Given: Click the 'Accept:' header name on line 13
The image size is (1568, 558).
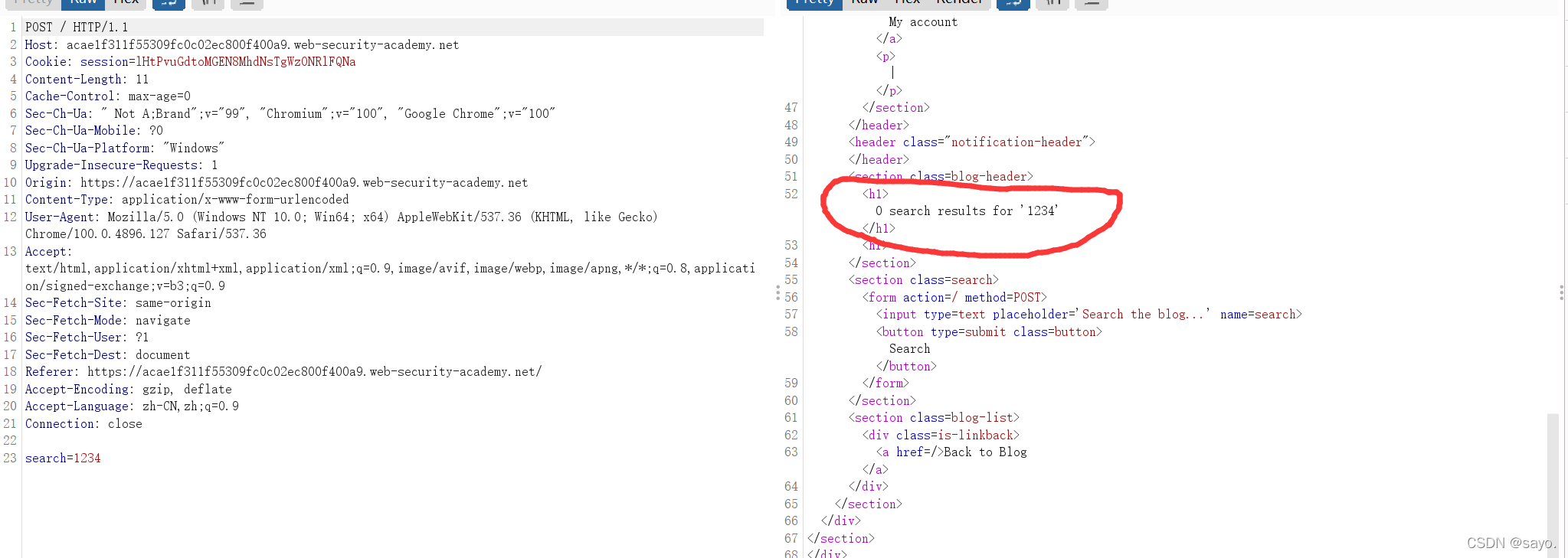Looking at the screenshot, I should coord(48,252).
